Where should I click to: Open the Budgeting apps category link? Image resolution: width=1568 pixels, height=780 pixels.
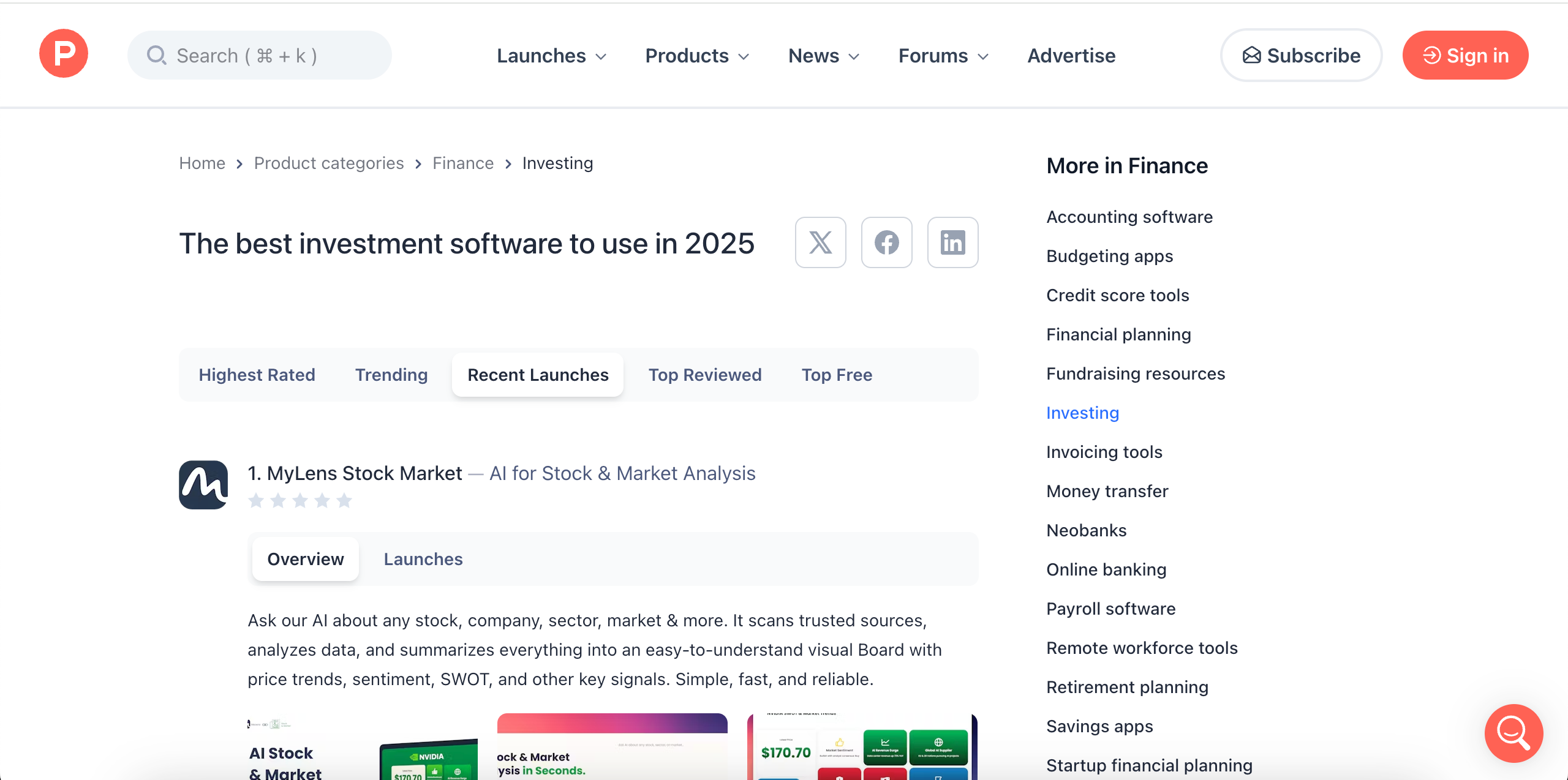[1109, 256]
